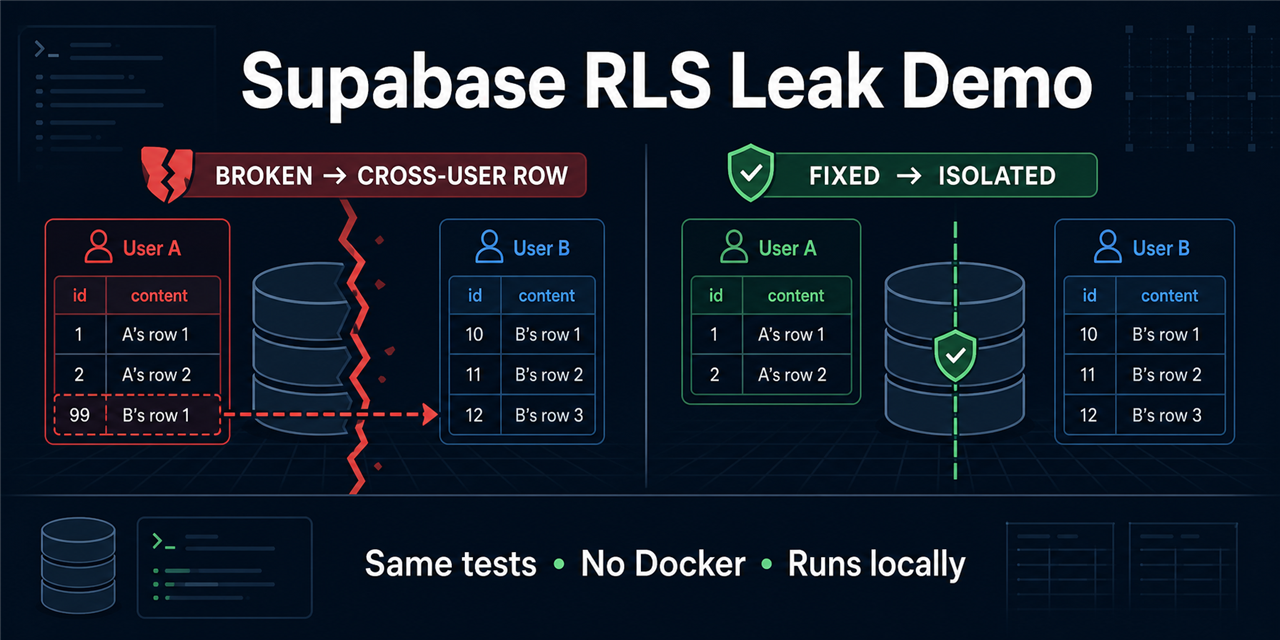Screen dimensions: 1280x640
Task: Click 'content' header in Broken panel User B table
Action: click(547, 295)
